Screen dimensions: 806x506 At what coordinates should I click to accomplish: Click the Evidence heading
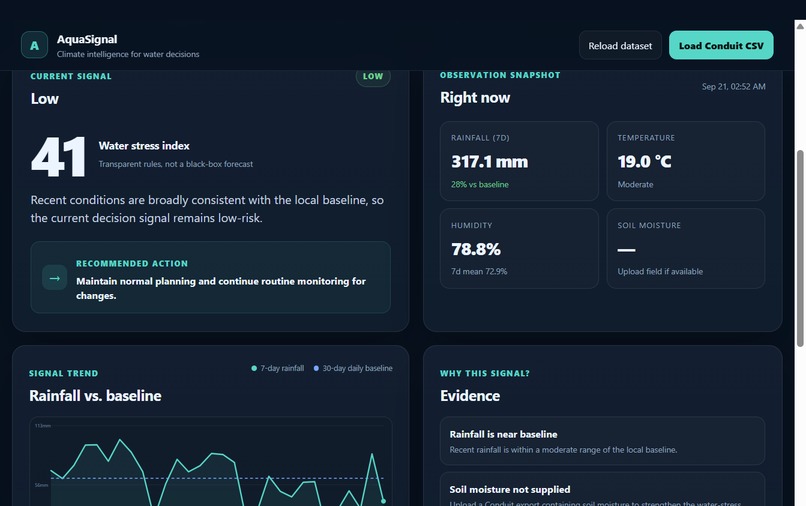click(470, 396)
